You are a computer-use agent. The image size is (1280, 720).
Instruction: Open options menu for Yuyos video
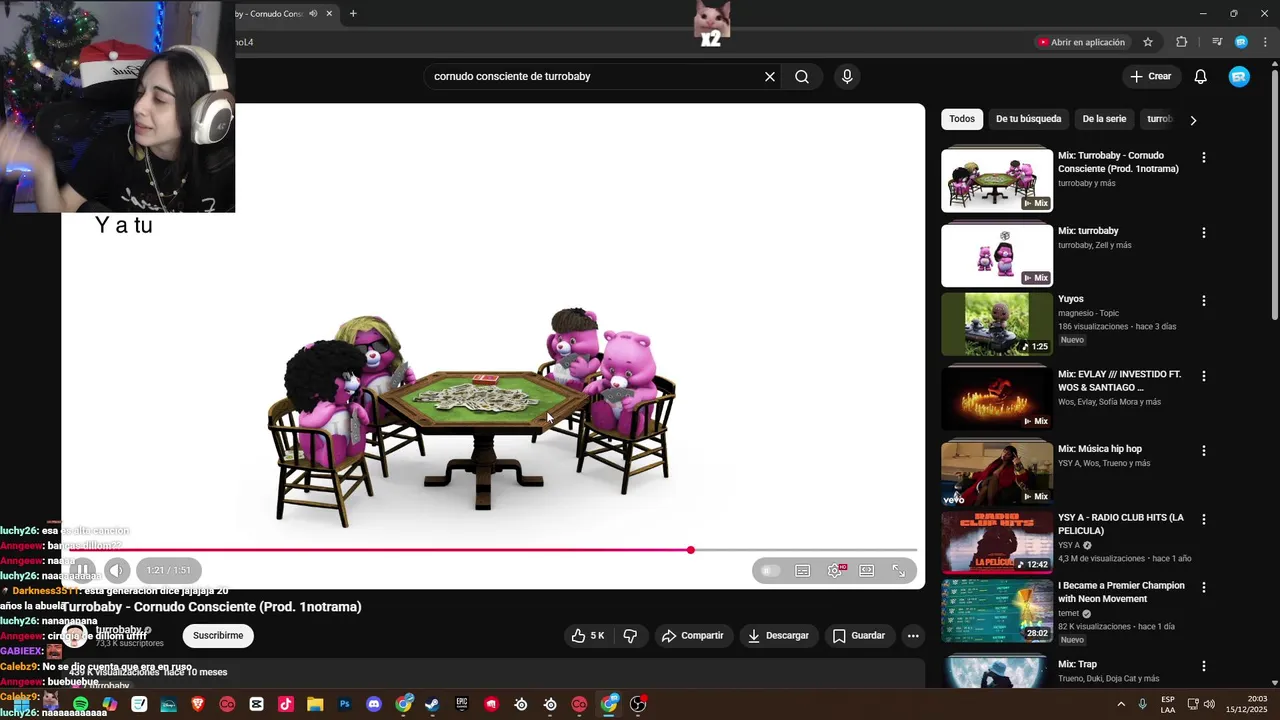[x=1204, y=301]
